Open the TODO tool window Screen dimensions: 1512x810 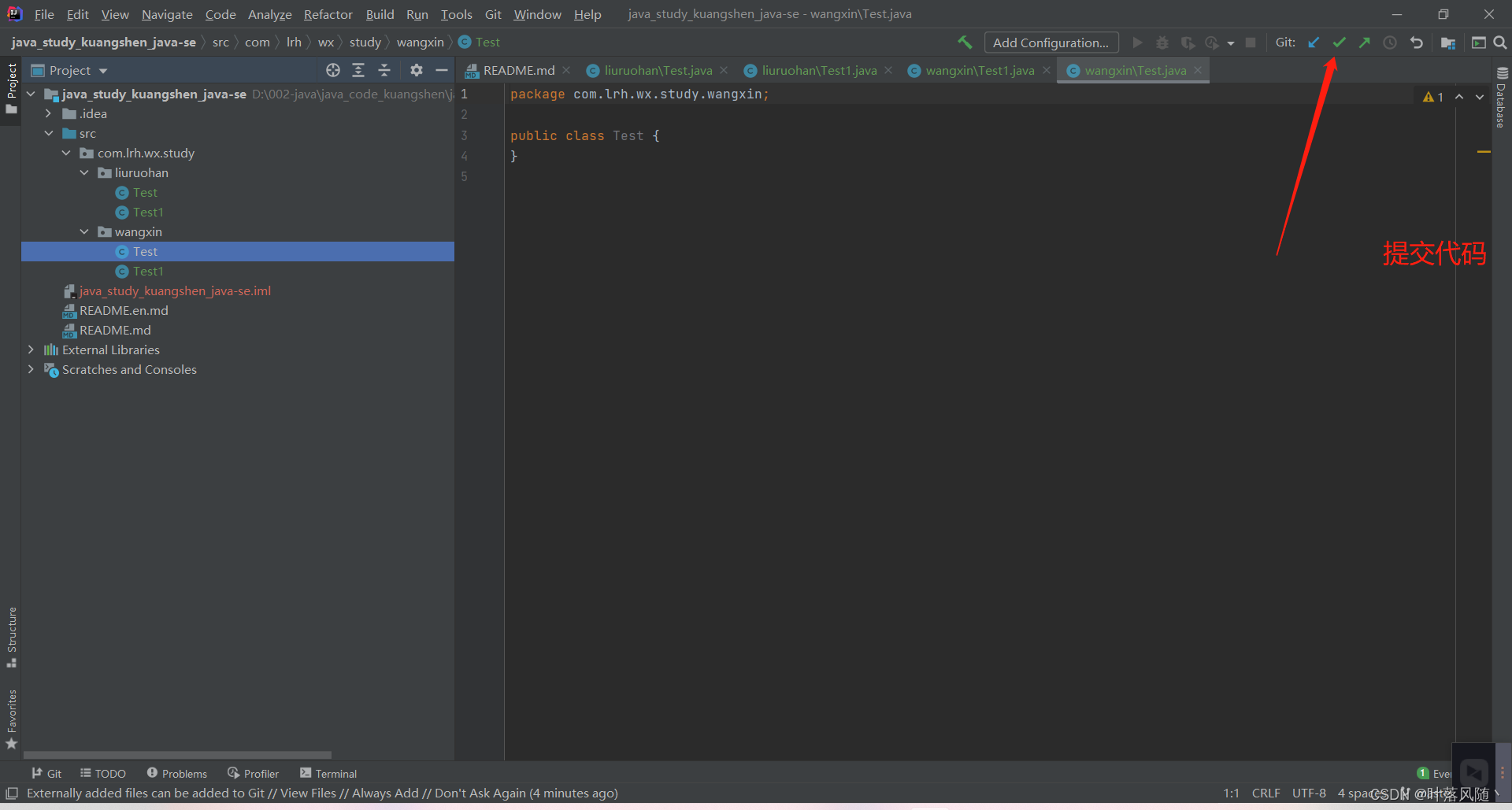103,773
